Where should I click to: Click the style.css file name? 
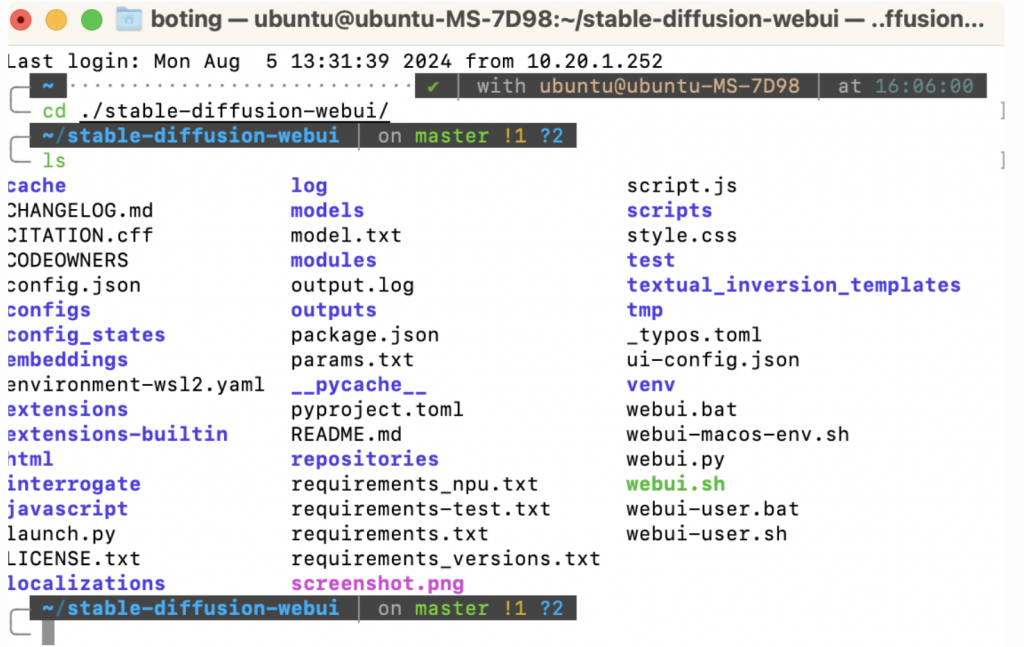tap(682, 236)
